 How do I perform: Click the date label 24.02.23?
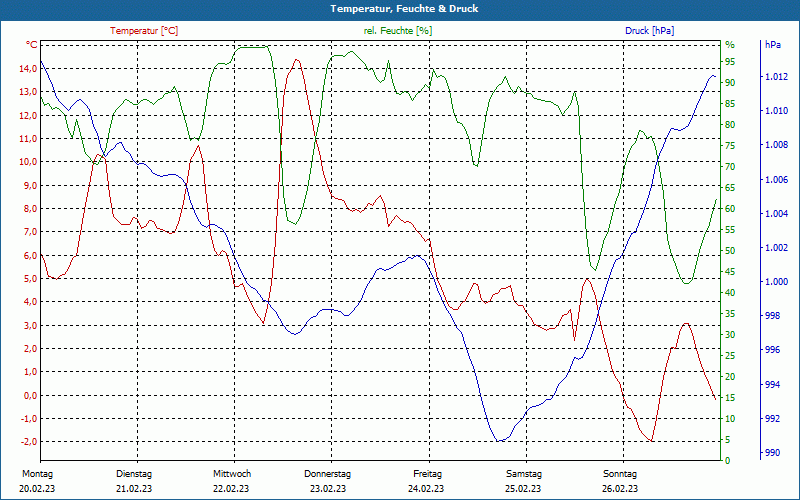pyautogui.click(x=426, y=489)
